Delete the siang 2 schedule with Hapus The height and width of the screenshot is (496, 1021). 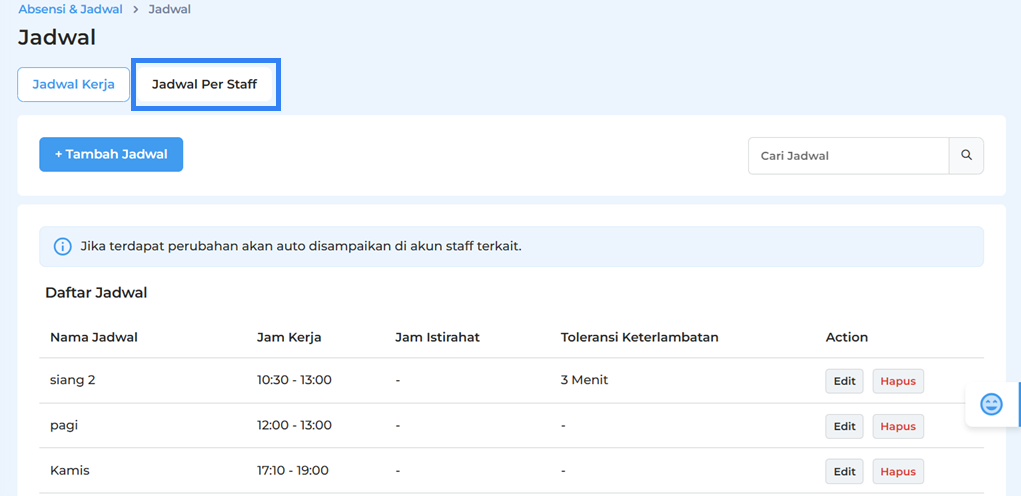897,381
